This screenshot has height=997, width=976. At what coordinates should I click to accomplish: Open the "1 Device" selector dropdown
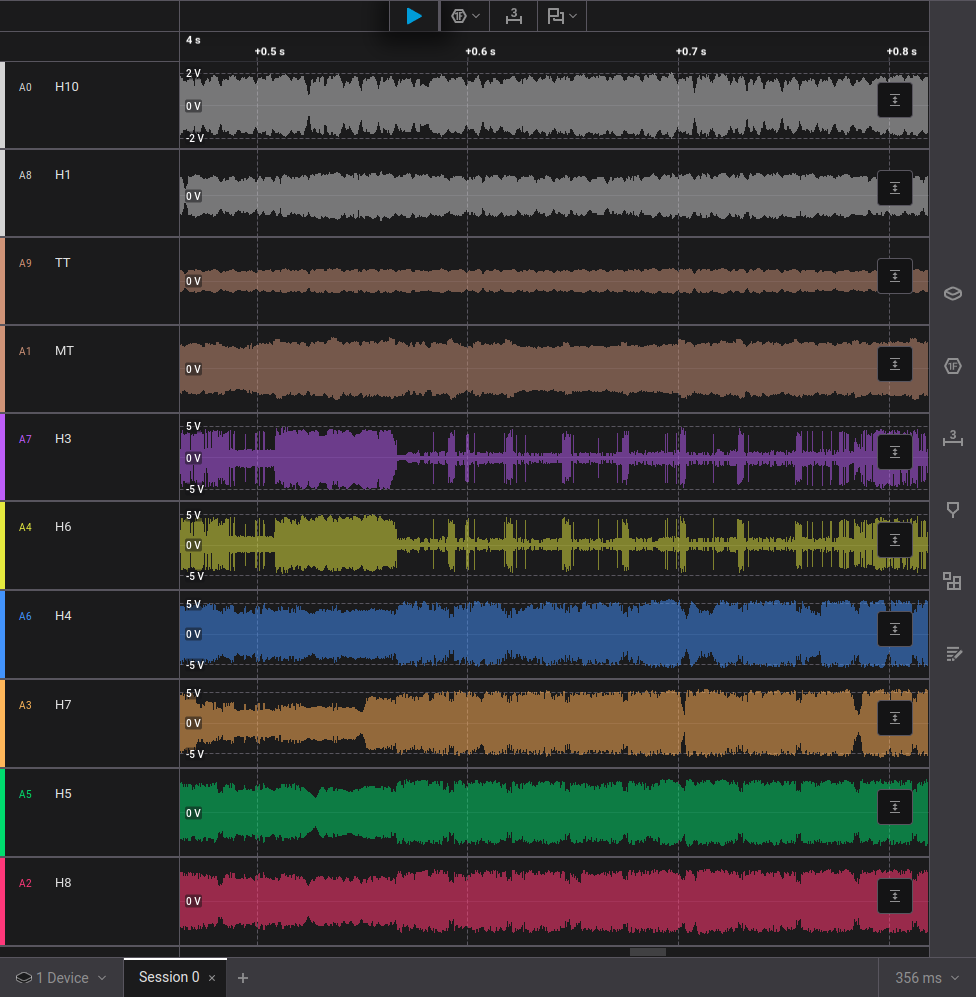(62, 978)
